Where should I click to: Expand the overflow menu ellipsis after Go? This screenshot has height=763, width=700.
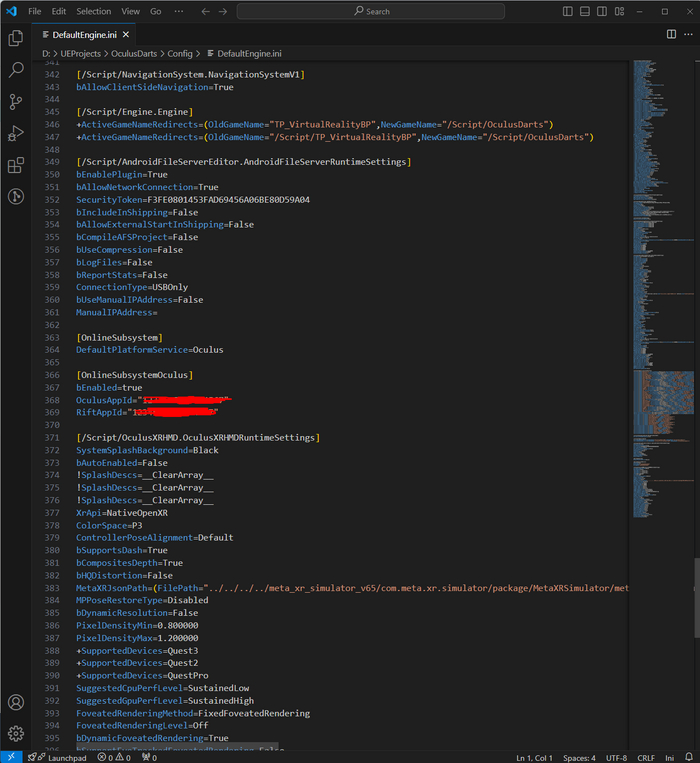click(x=179, y=11)
